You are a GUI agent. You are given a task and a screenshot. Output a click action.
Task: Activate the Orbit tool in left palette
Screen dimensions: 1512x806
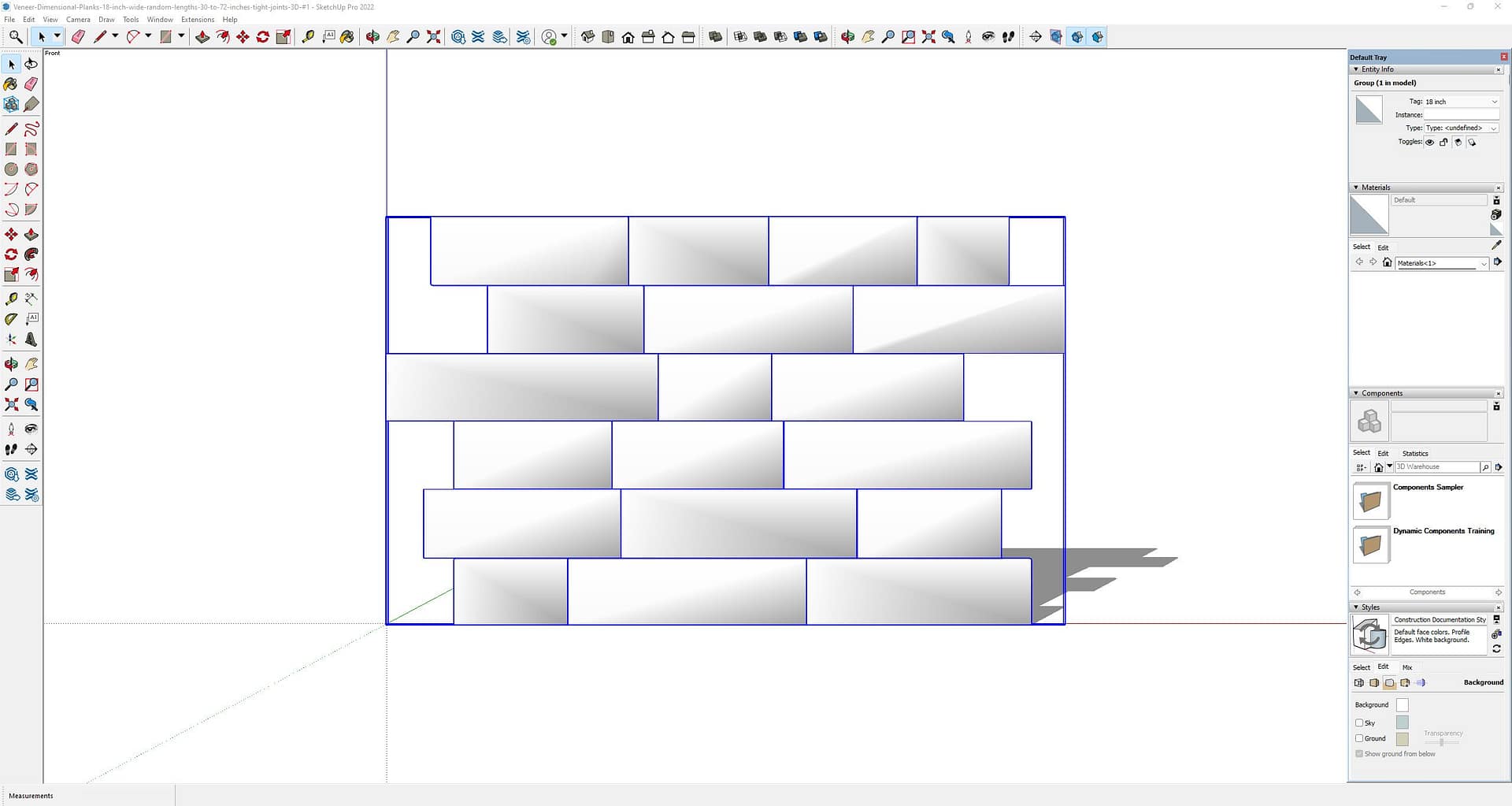pos(11,364)
